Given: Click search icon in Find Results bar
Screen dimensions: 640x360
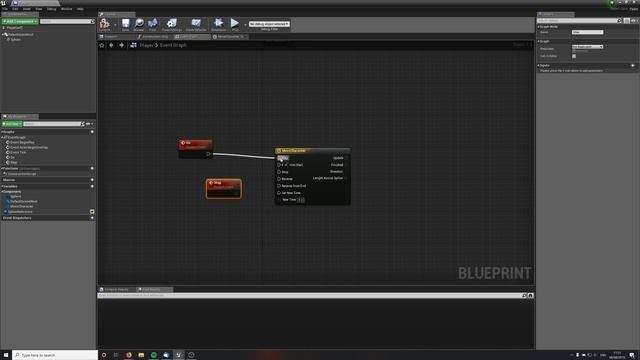Looking at the screenshot, I should pos(524,295).
